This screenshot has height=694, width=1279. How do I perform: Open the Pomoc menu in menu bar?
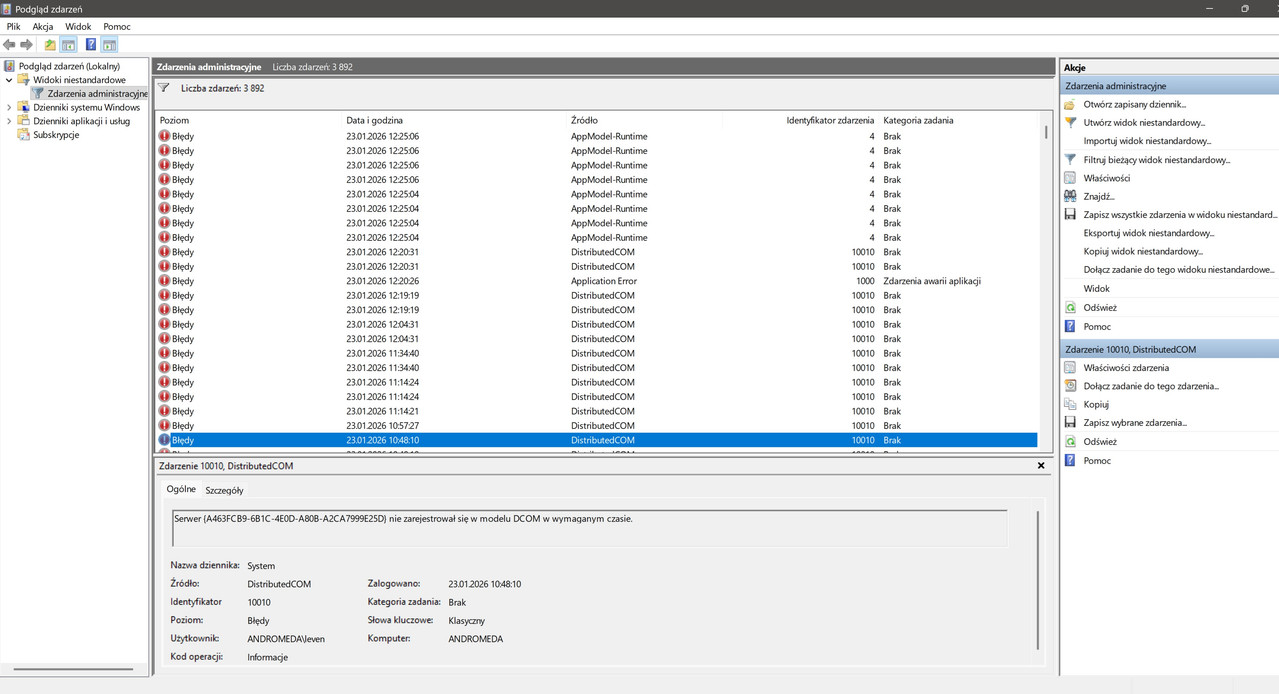pos(117,26)
